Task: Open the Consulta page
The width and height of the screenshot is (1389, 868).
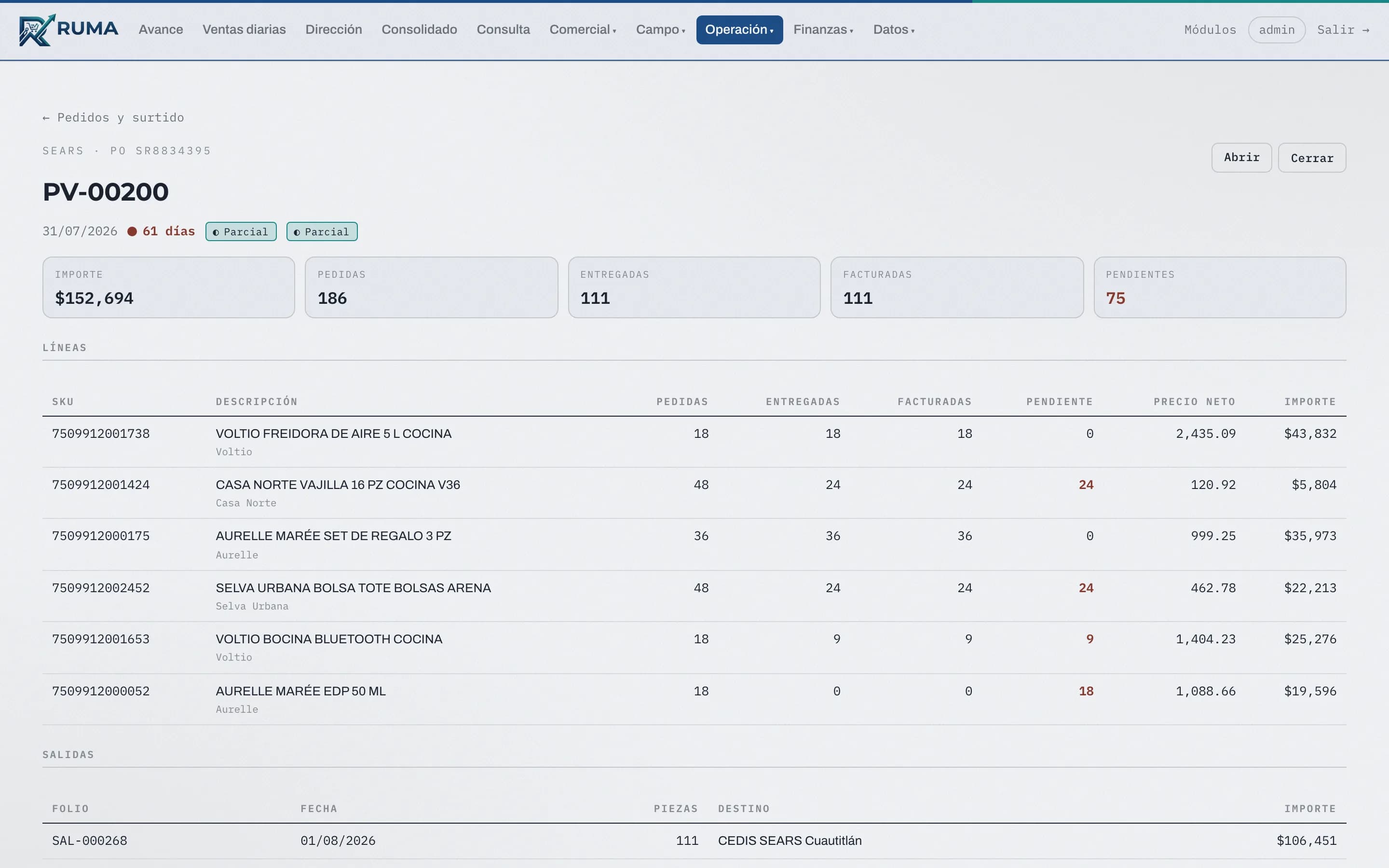Action: pyautogui.click(x=504, y=30)
